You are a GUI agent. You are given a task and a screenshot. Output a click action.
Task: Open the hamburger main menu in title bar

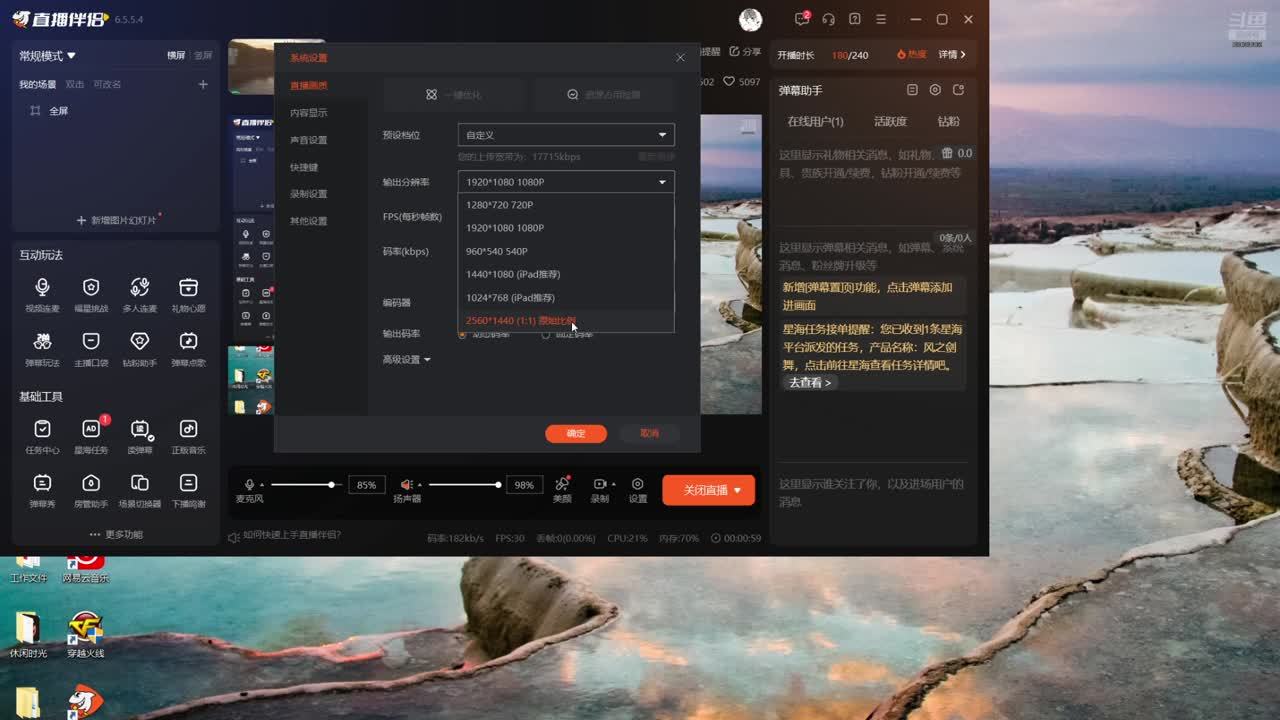coord(880,19)
